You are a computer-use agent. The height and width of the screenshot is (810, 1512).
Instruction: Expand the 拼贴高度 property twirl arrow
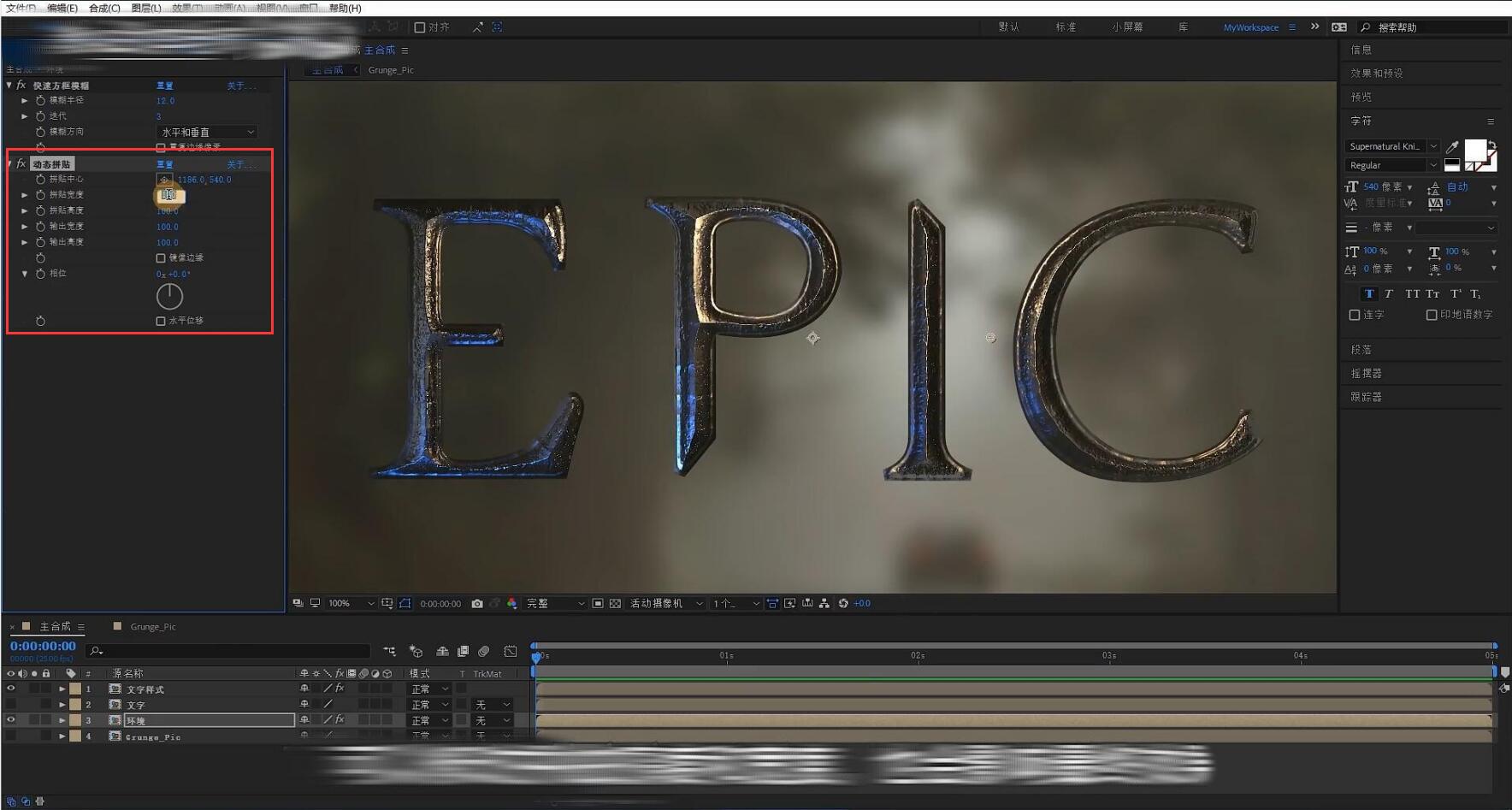point(25,210)
